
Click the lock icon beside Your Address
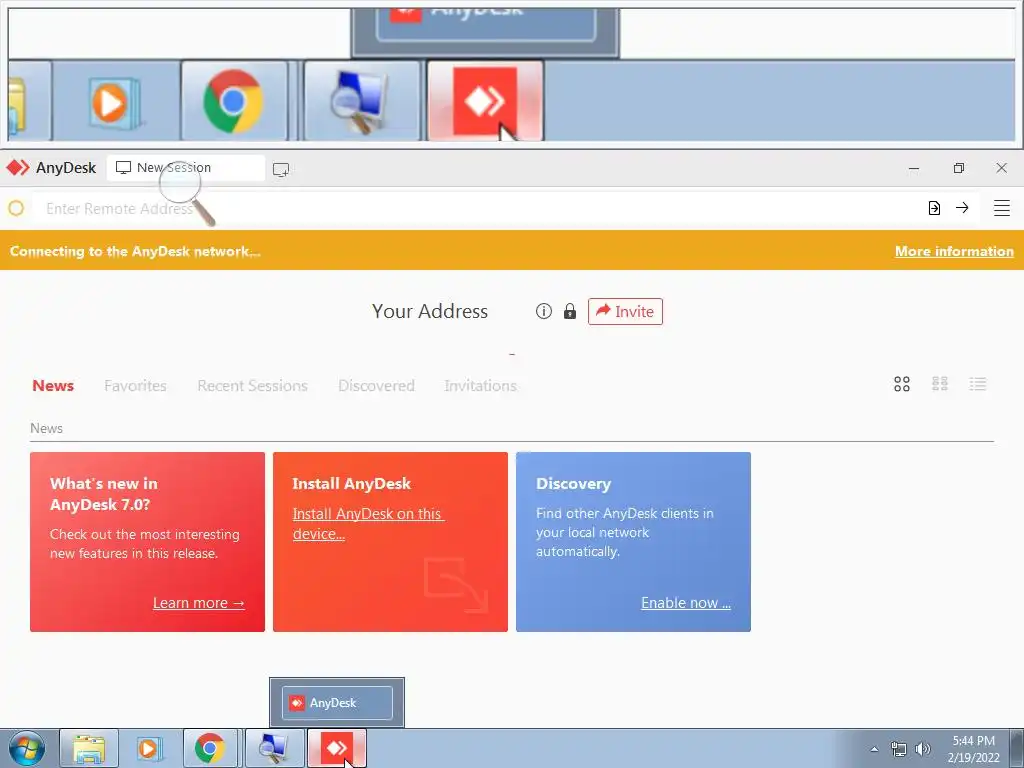[569, 312]
